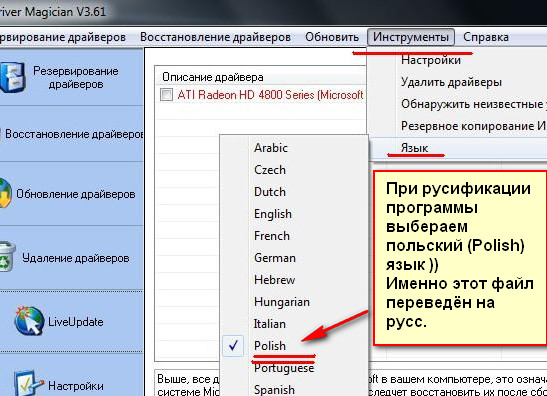Click the LiveUpdate globe cursor icon

click(29, 321)
